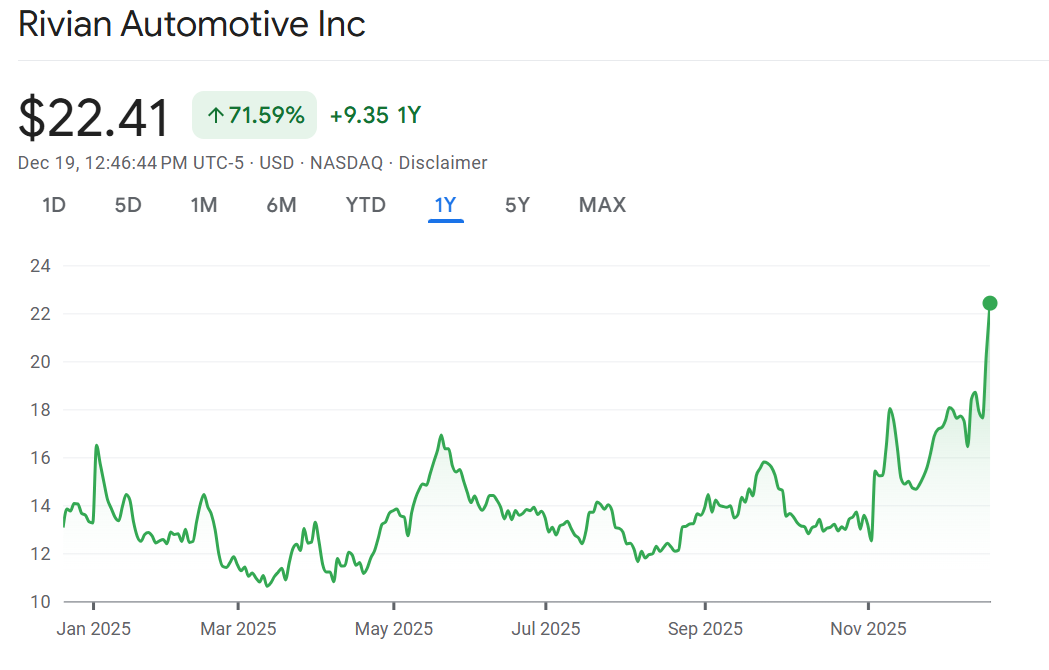The width and height of the screenshot is (1049, 670).
Task: Select the 5D time range
Action: 127,205
